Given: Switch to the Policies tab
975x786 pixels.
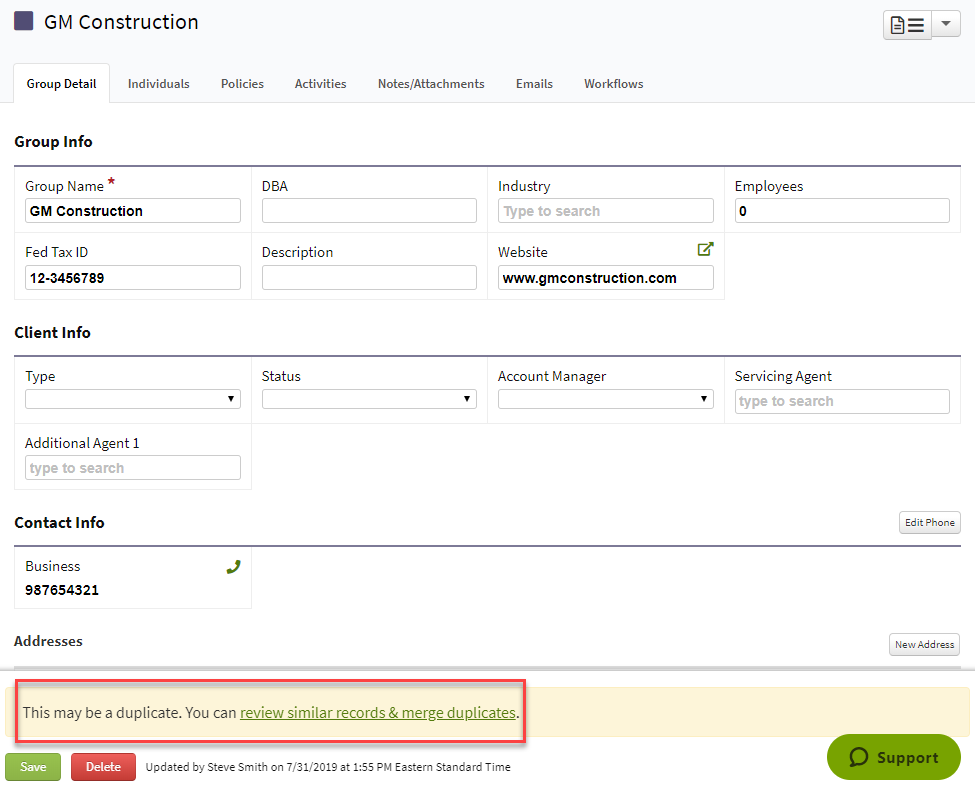Looking at the screenshot, I should point(242,84).
